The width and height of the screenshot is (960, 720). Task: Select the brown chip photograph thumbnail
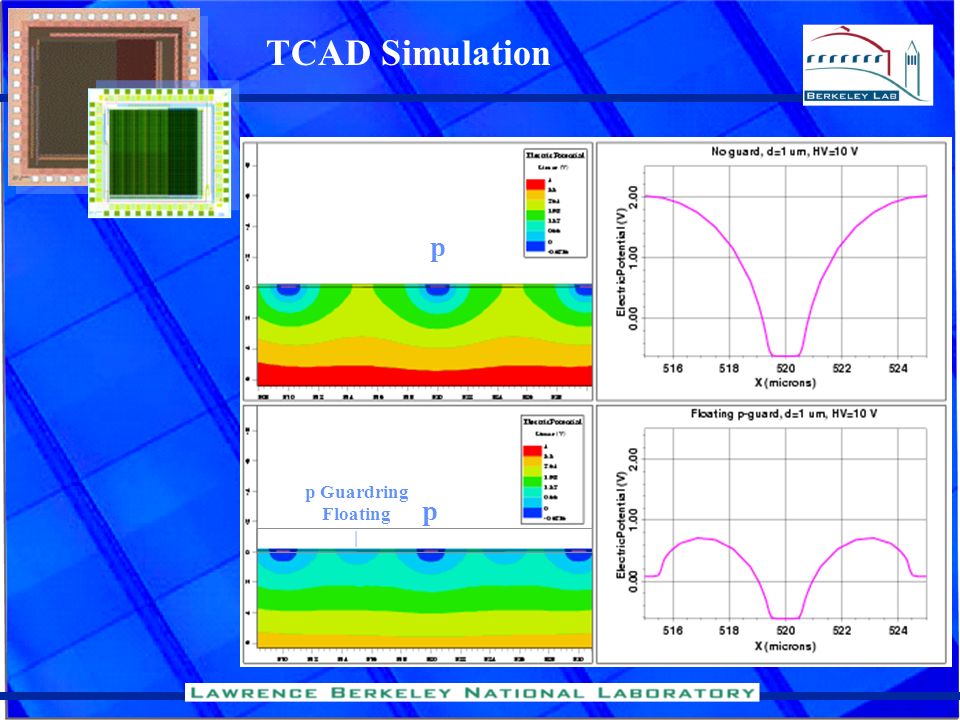click(104, 97)
